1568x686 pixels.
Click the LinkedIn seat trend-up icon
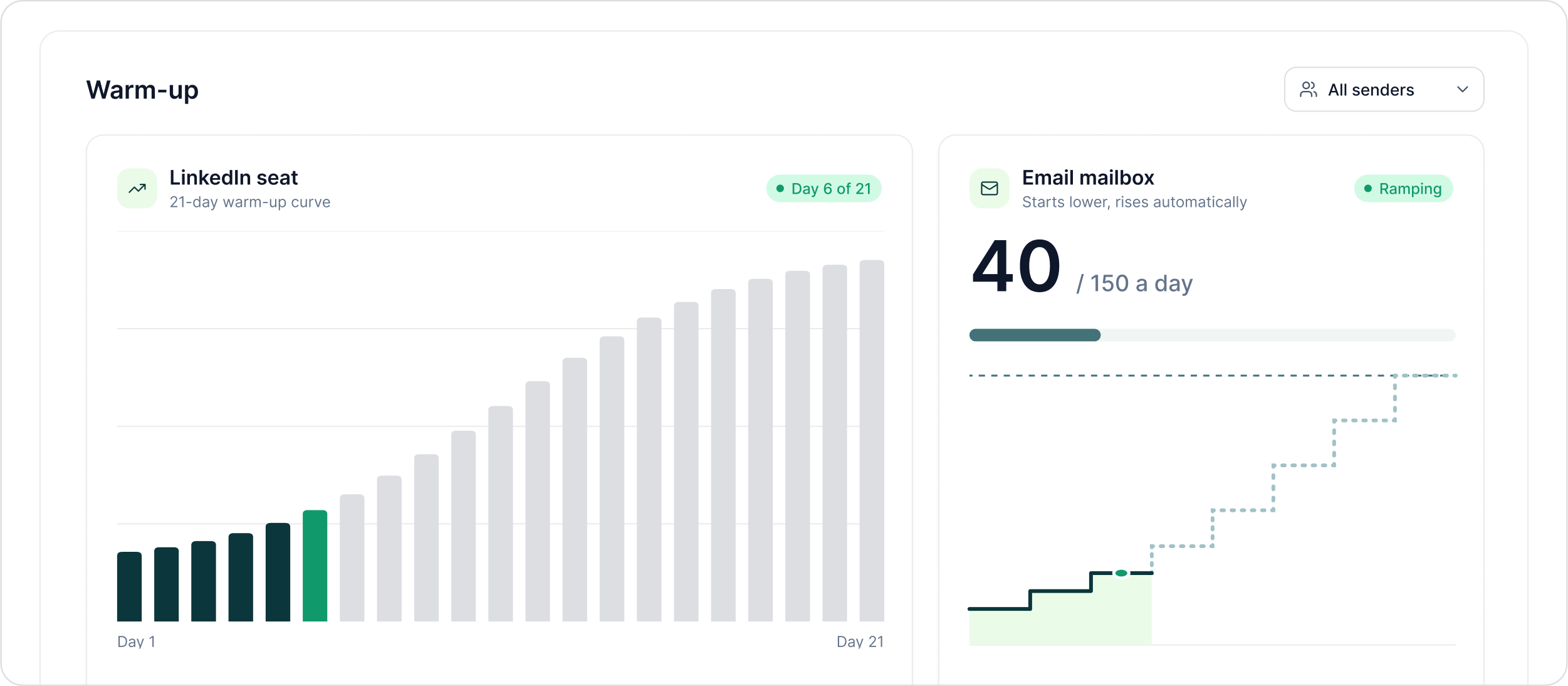(137, 188)
